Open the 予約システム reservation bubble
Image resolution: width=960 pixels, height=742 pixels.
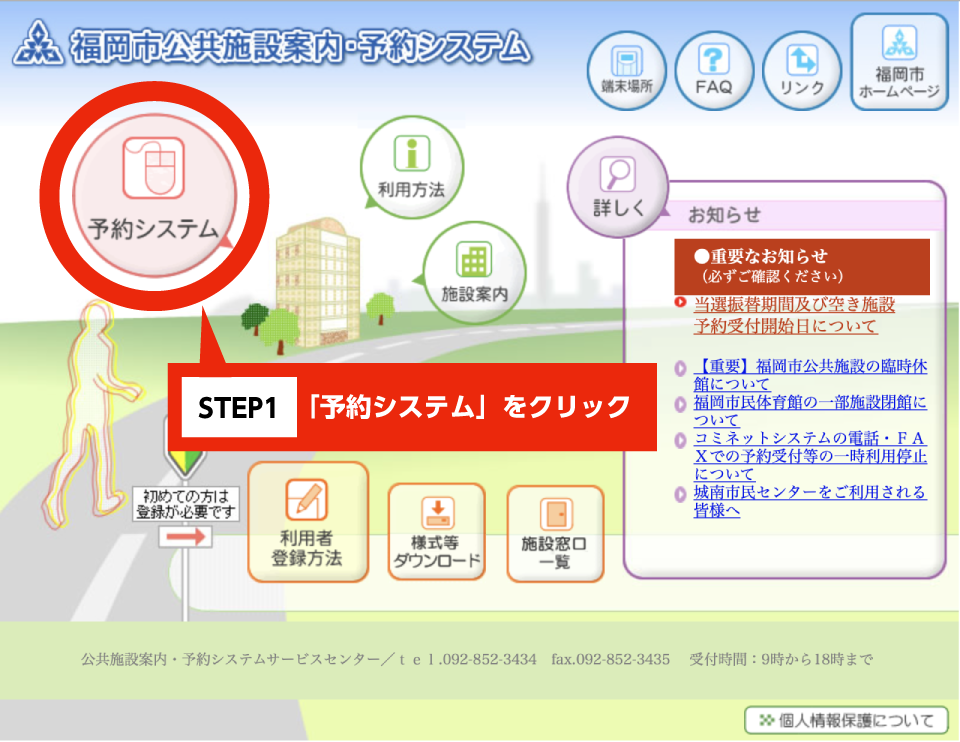coord(154,195)
